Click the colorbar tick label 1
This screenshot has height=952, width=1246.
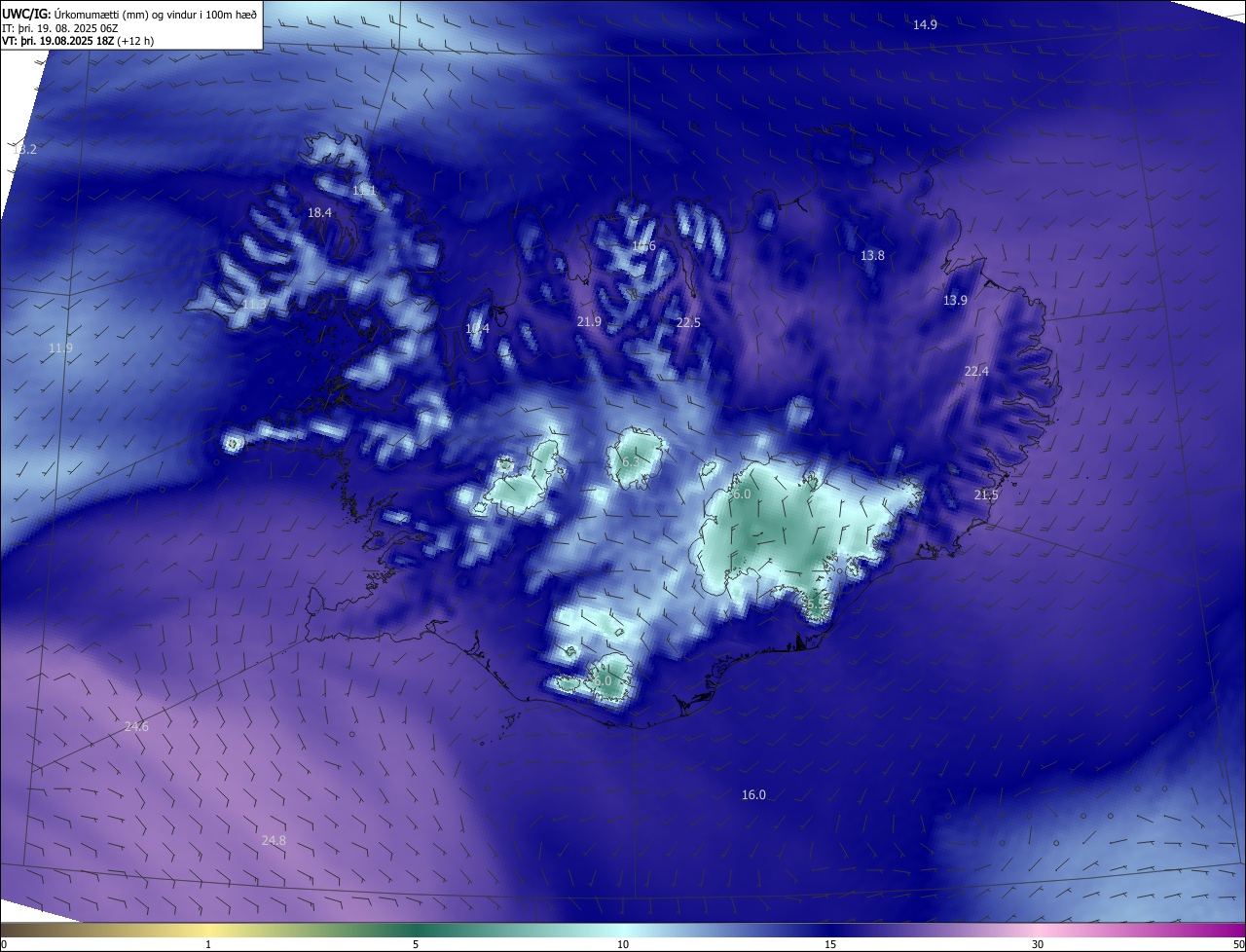(208, 944)
